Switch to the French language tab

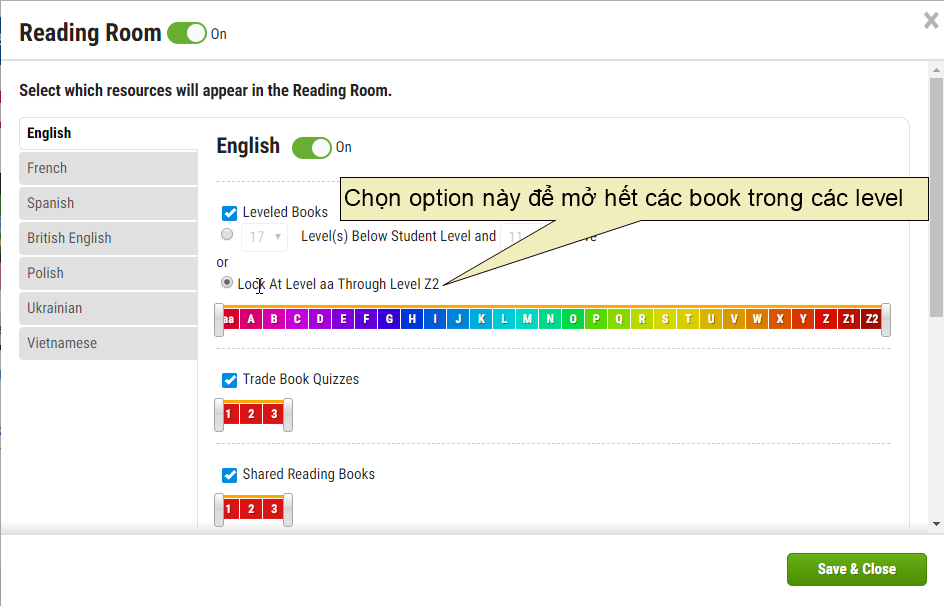[x=108, y=168]
